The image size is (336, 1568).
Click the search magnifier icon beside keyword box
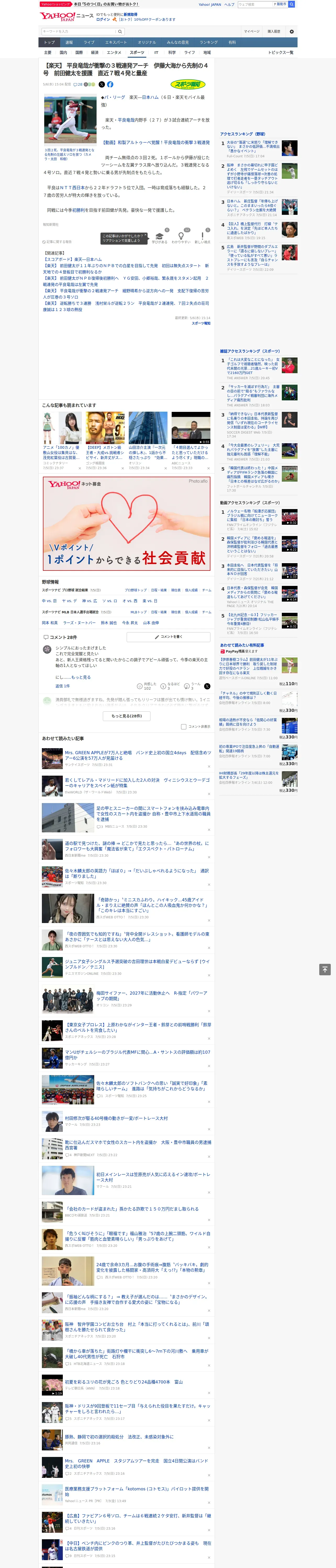(120, 32)
